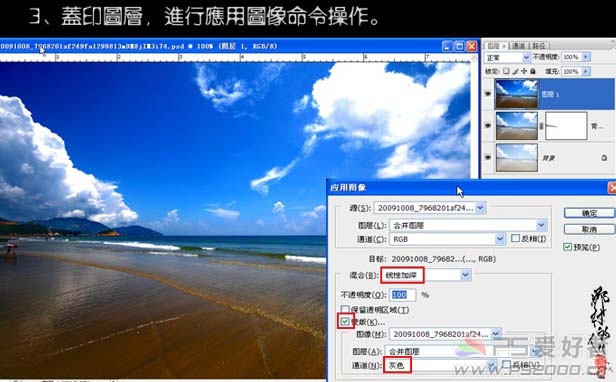Click the 不透明度(O) 100 input field

coord(402,295)
